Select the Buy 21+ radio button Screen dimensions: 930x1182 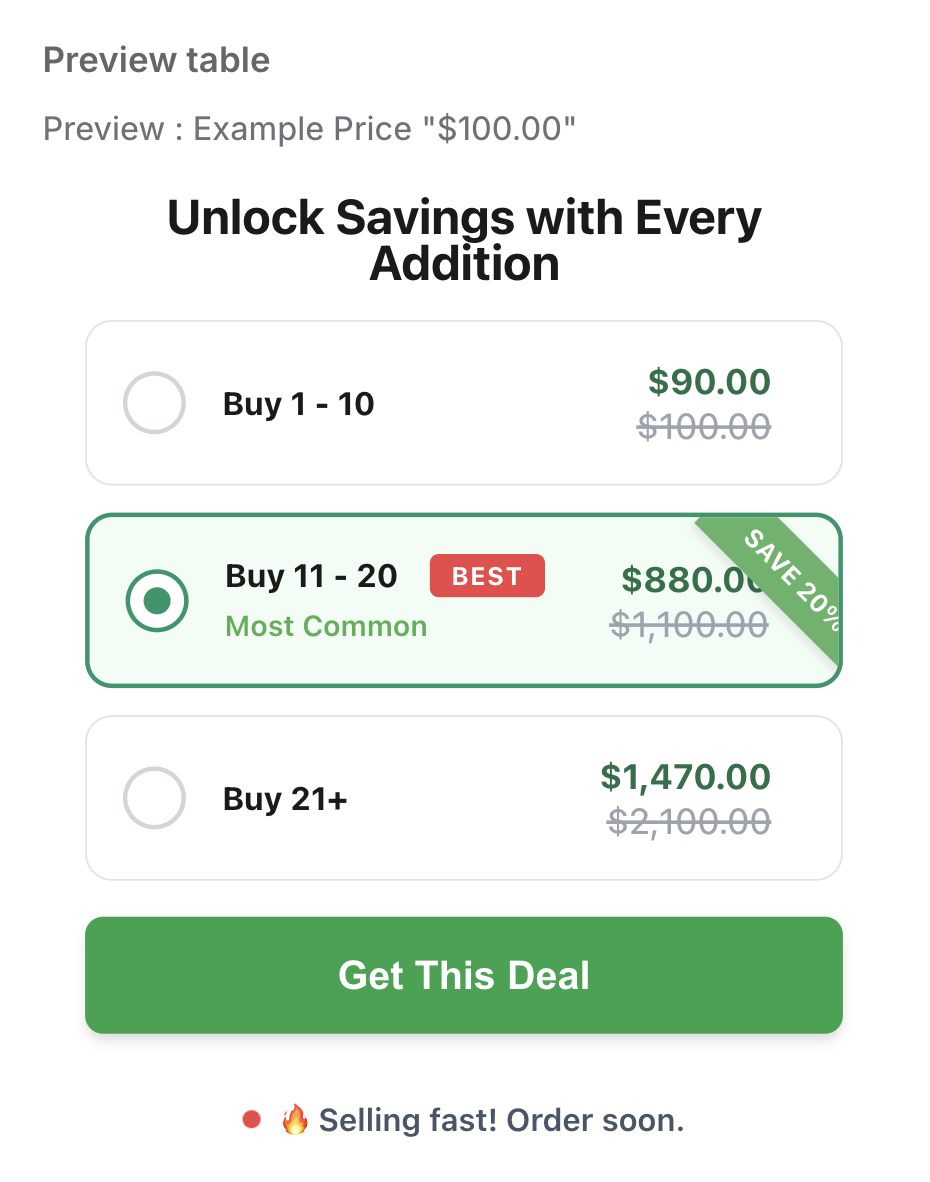154,798
